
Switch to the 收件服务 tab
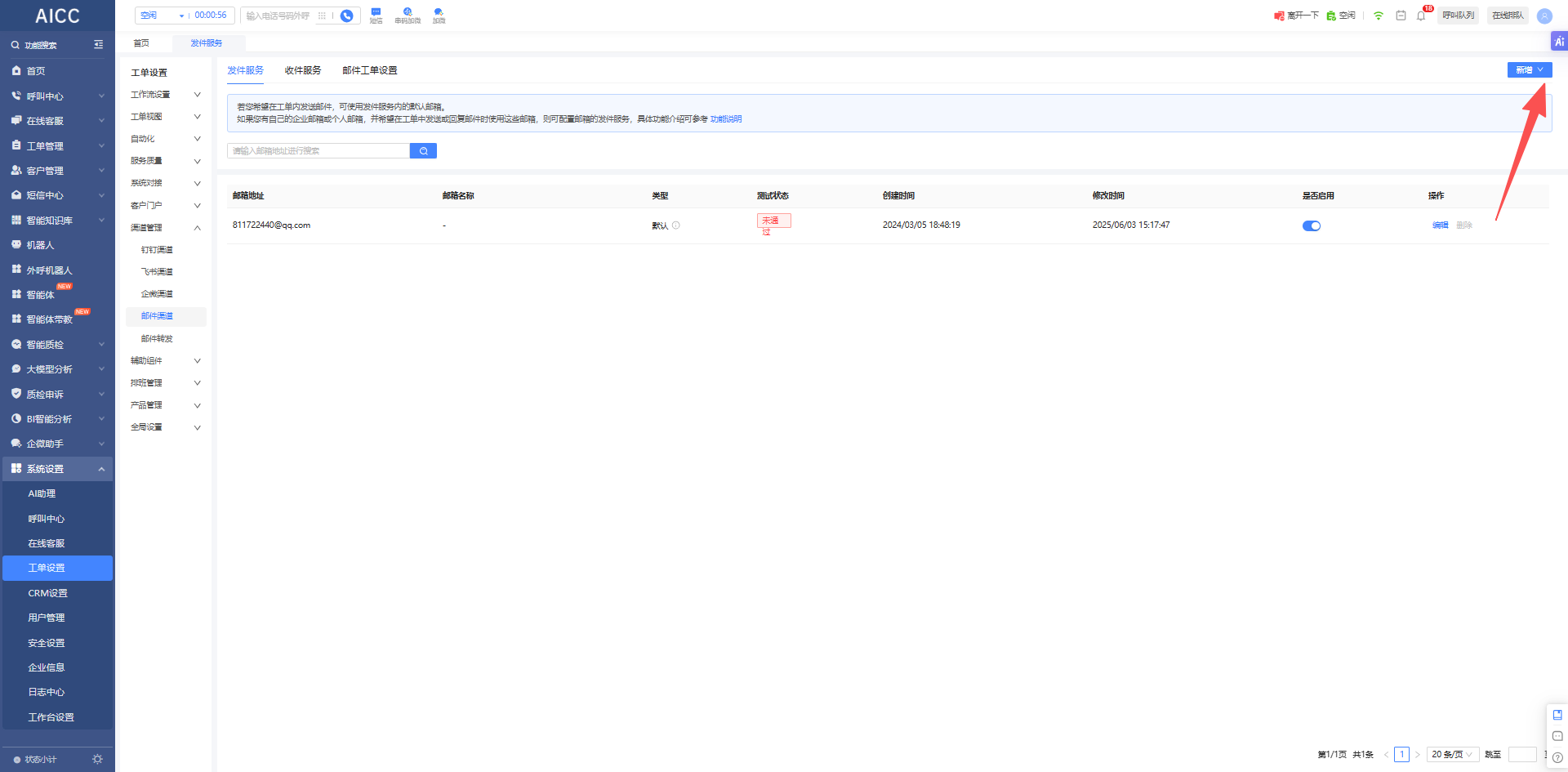point(303,70)
